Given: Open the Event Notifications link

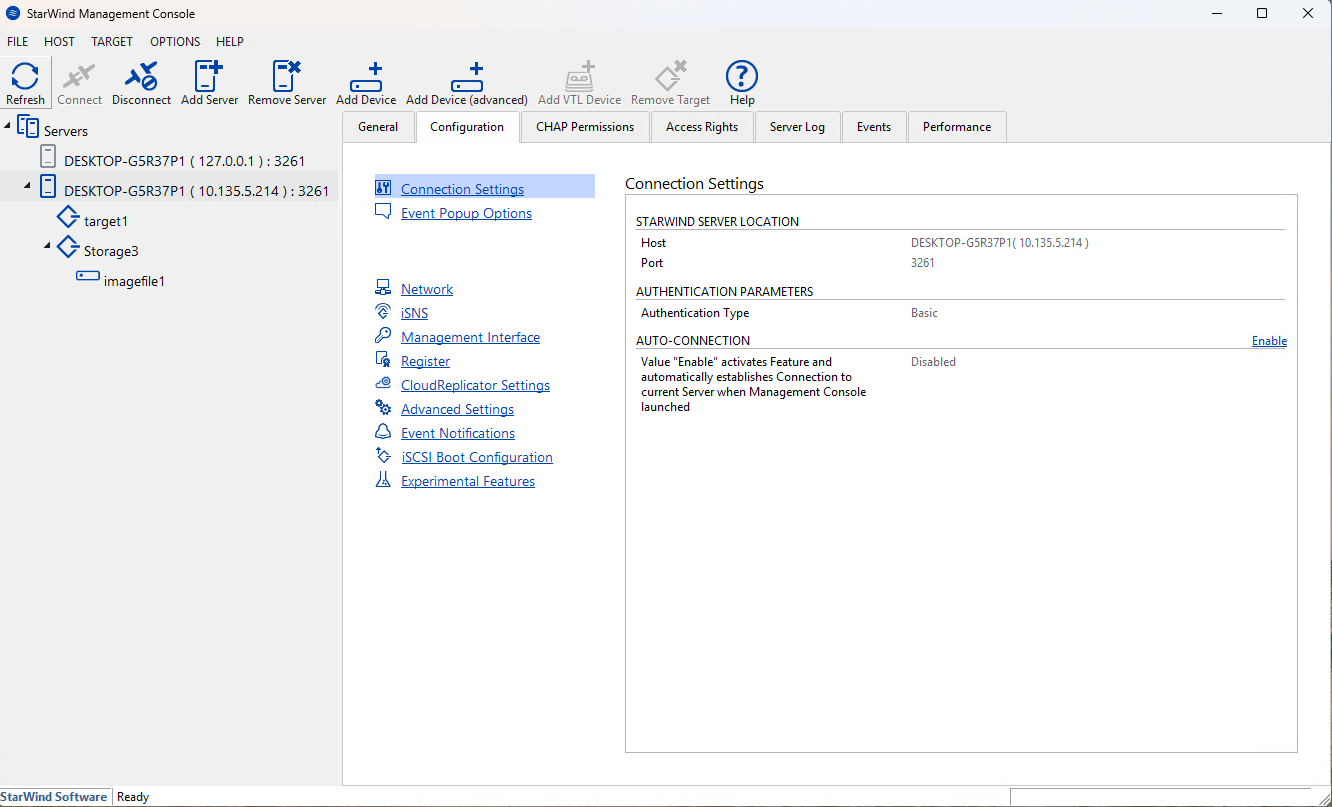Looking at the screenshot, I should (458, 433).
